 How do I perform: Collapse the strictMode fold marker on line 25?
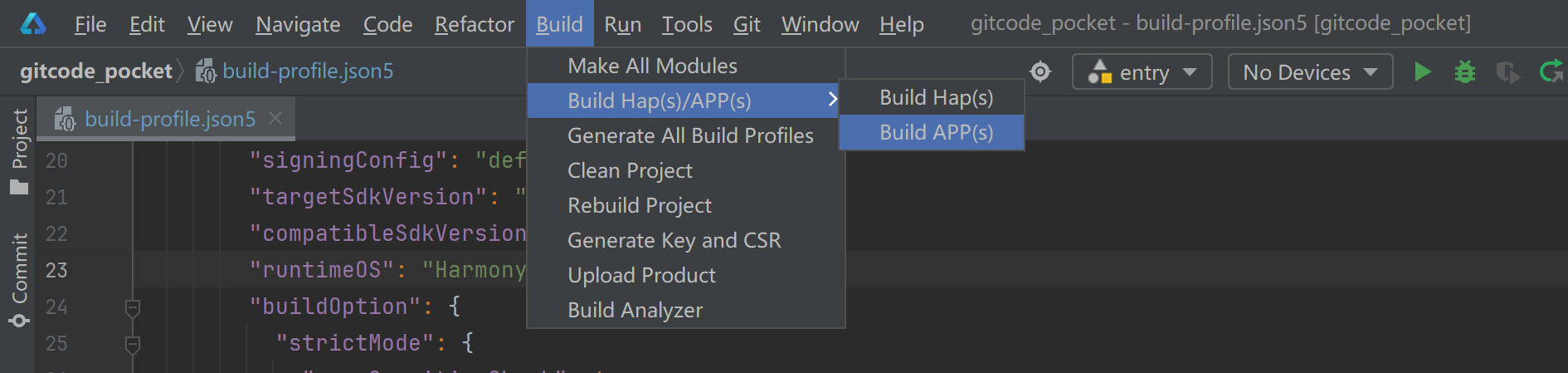132,343
